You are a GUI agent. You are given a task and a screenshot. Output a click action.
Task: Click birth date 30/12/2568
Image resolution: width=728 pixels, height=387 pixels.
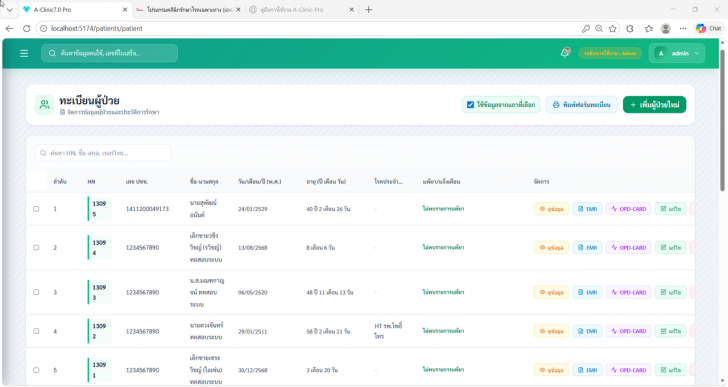pyautogui.click(x=253, y=370)
